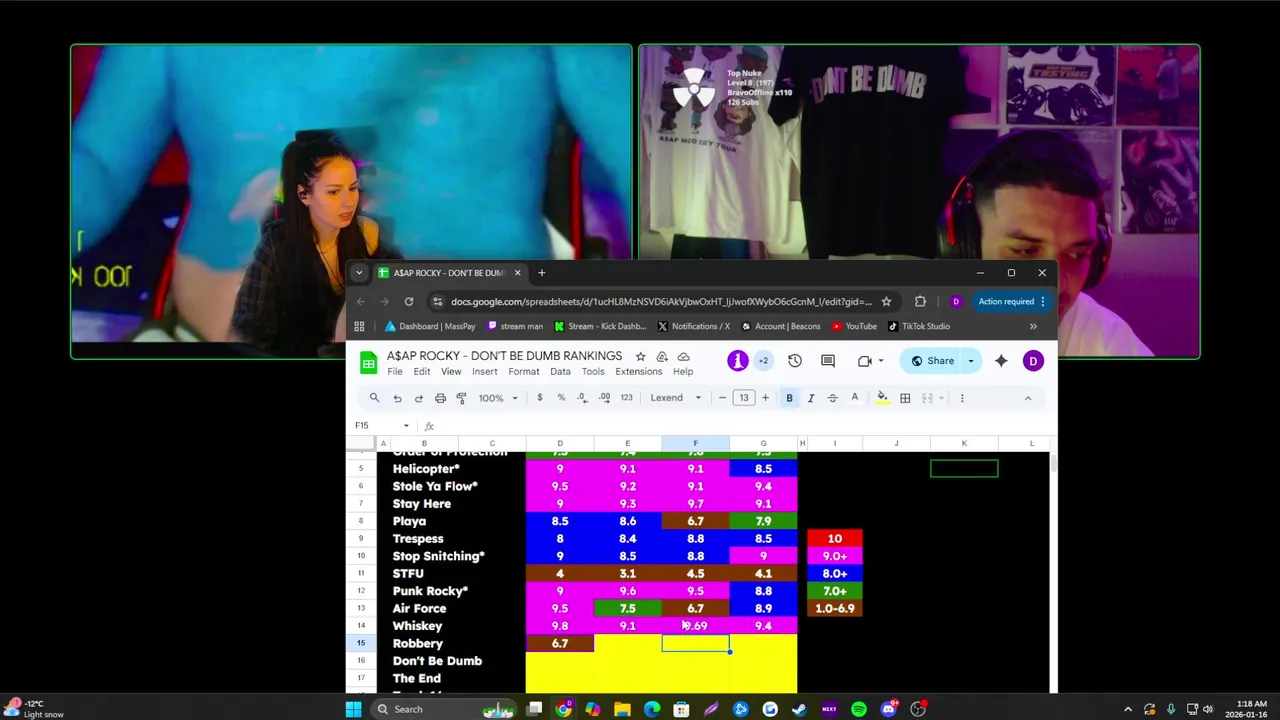The image size is (1280, 720).
Task: Open the Google Sheets home icon
Action: 368,363
